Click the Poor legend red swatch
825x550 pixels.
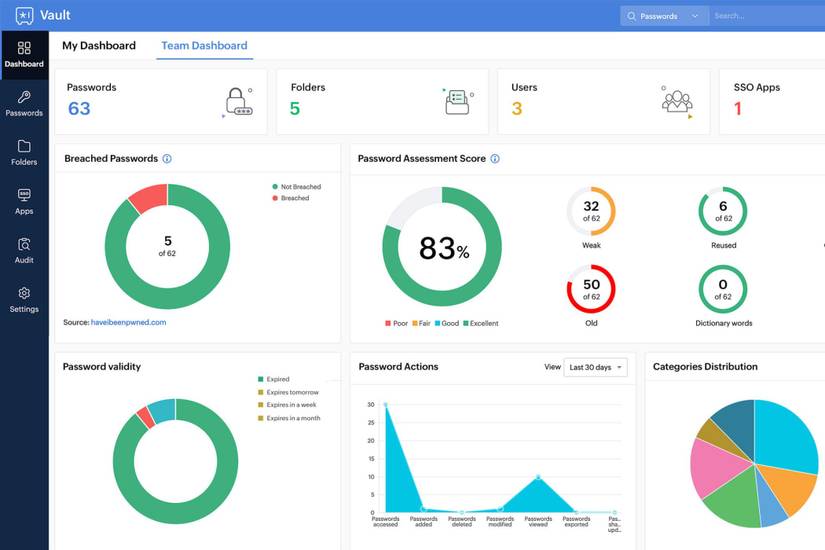point(388,323)
